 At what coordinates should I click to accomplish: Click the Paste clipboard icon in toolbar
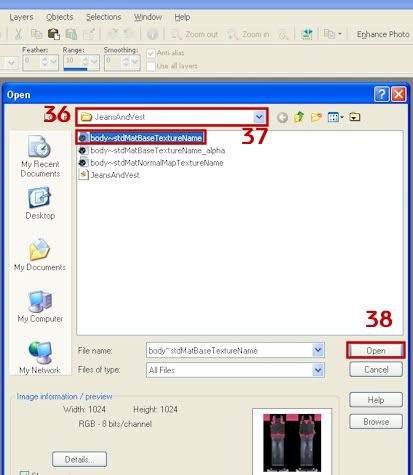tap(54, 34)
